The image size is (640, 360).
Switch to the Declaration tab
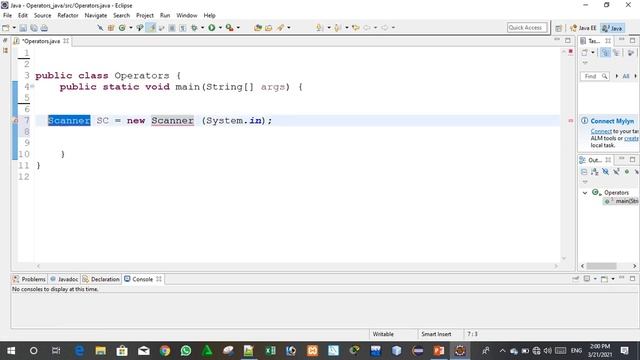coord(101,279)
